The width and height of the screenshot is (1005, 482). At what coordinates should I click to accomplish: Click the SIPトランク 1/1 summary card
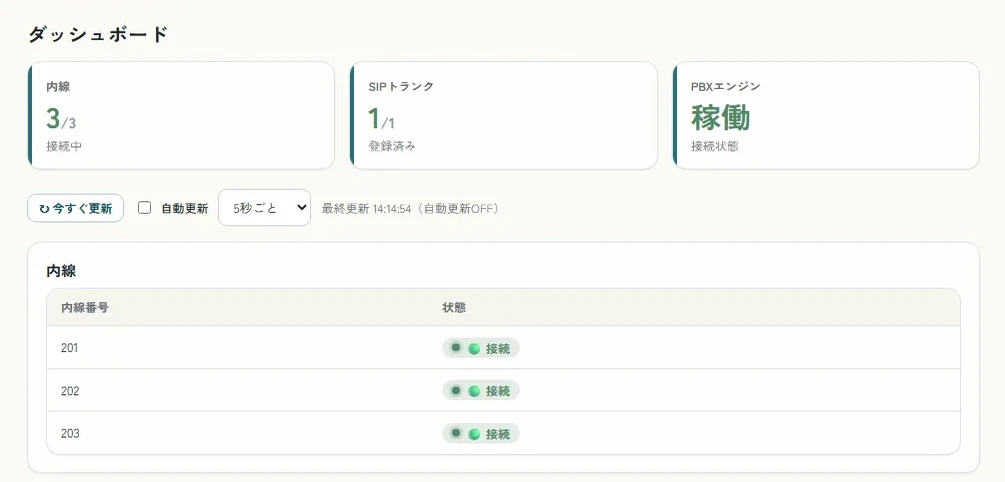pyautogui.click(x=504, y=115)
